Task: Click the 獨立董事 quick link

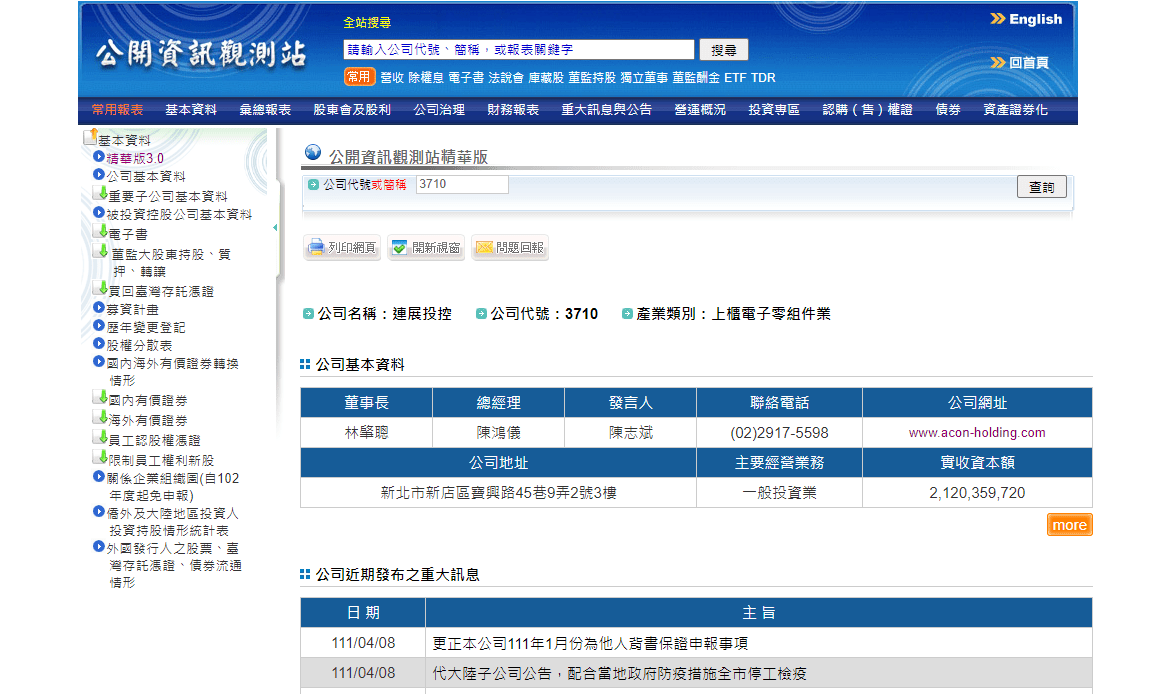Action: (644, 78)
